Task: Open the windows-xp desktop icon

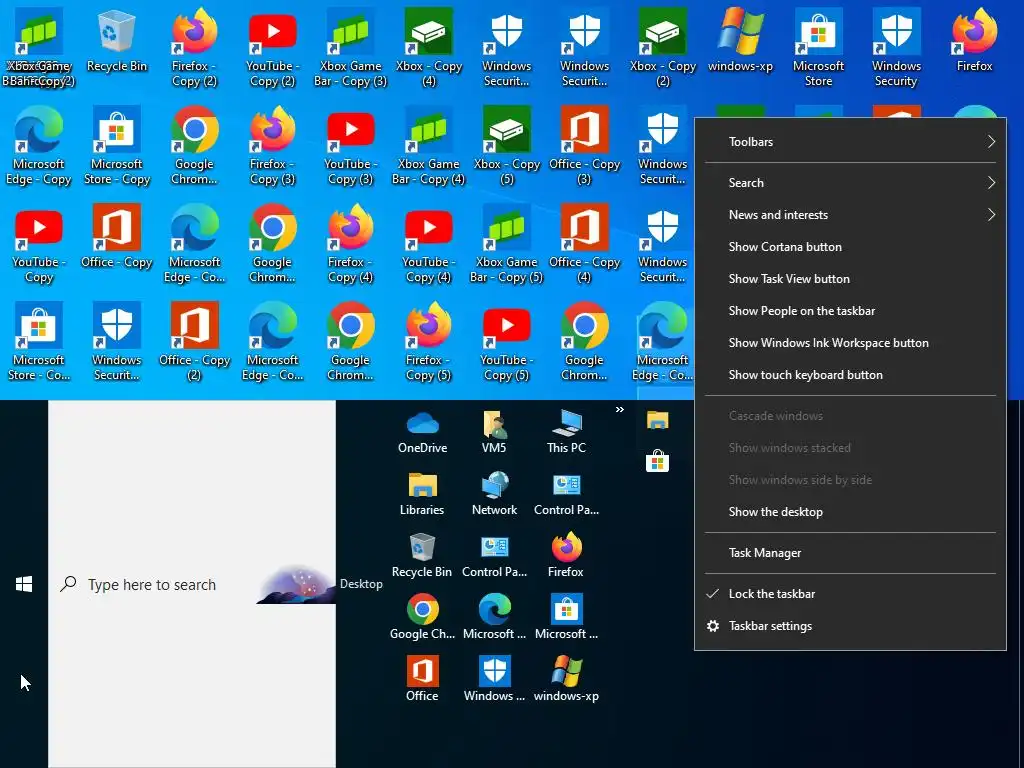Action: [740, 40]
